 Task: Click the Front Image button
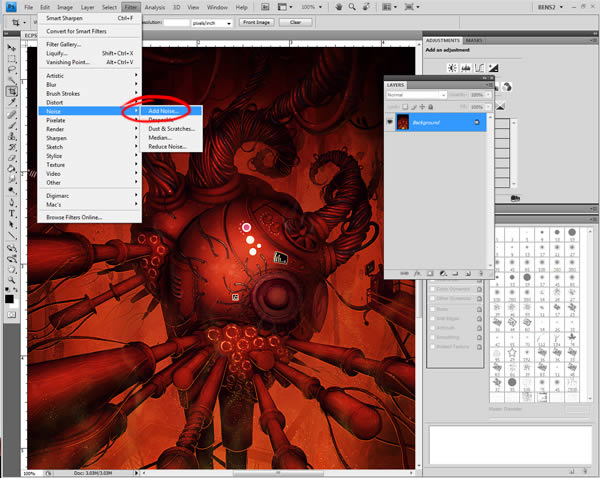256,22
